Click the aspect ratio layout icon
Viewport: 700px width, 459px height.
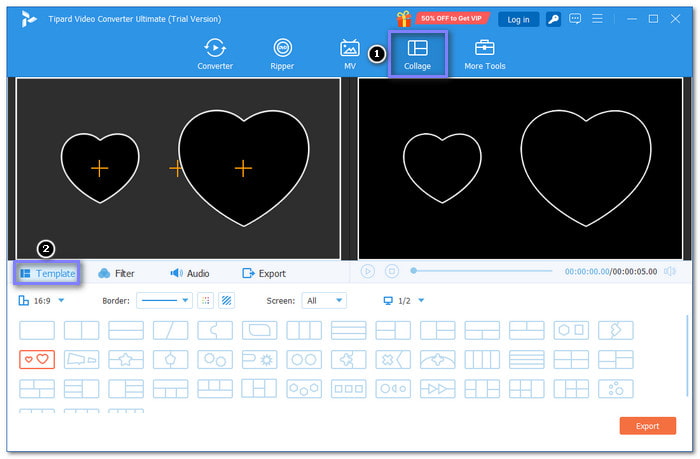23,300
